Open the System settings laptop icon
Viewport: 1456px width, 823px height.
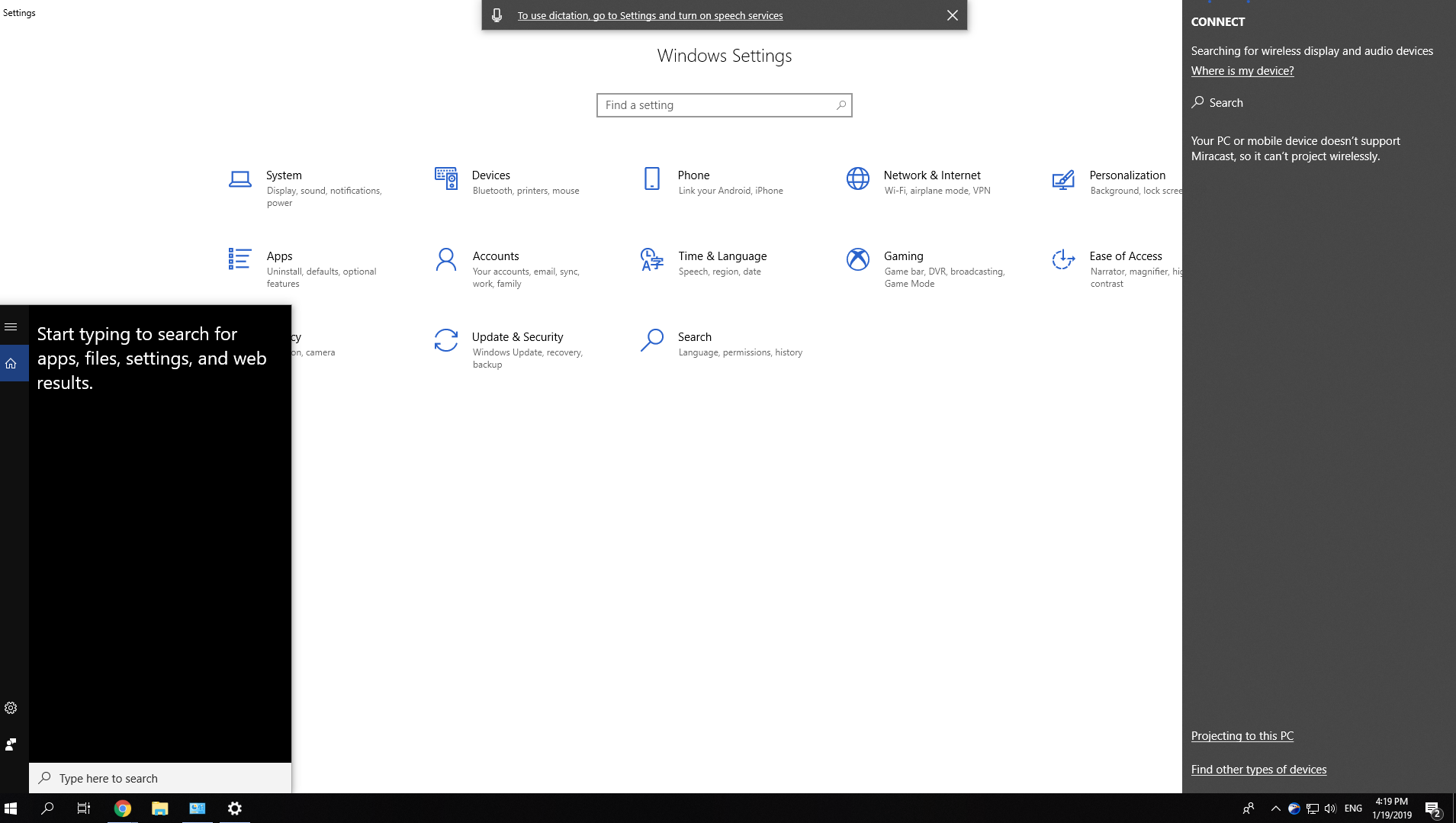[240, 179]
